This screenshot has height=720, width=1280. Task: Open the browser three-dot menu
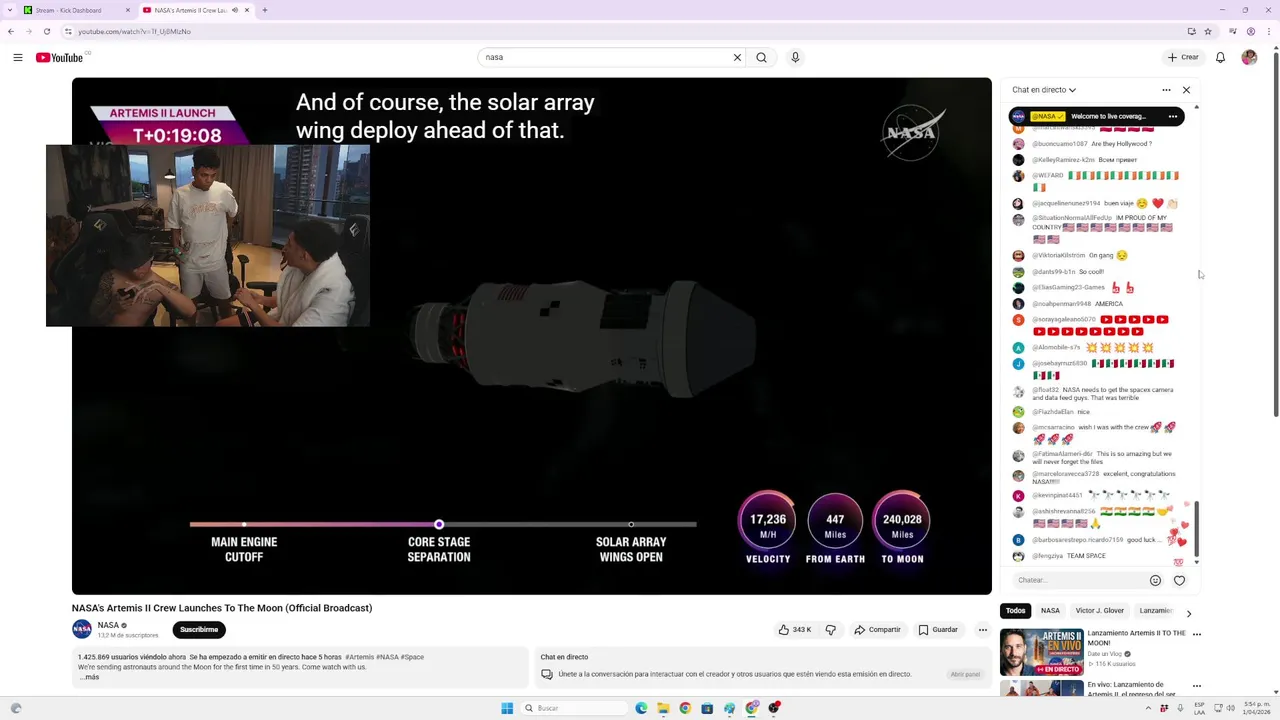click(1267, 31)
